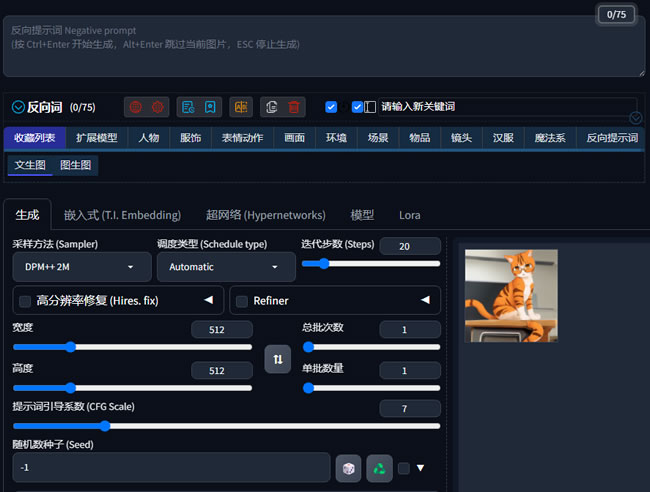The image size is (650, 492).
Task: Swap width and height with arrows button
Action: 278,359
